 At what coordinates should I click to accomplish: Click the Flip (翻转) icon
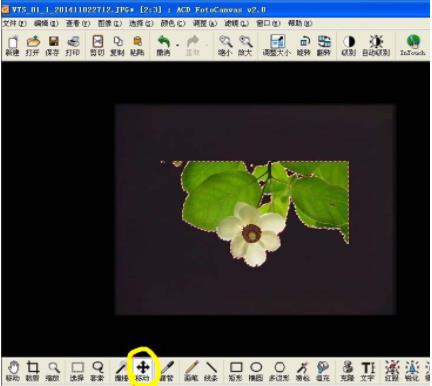324,42
